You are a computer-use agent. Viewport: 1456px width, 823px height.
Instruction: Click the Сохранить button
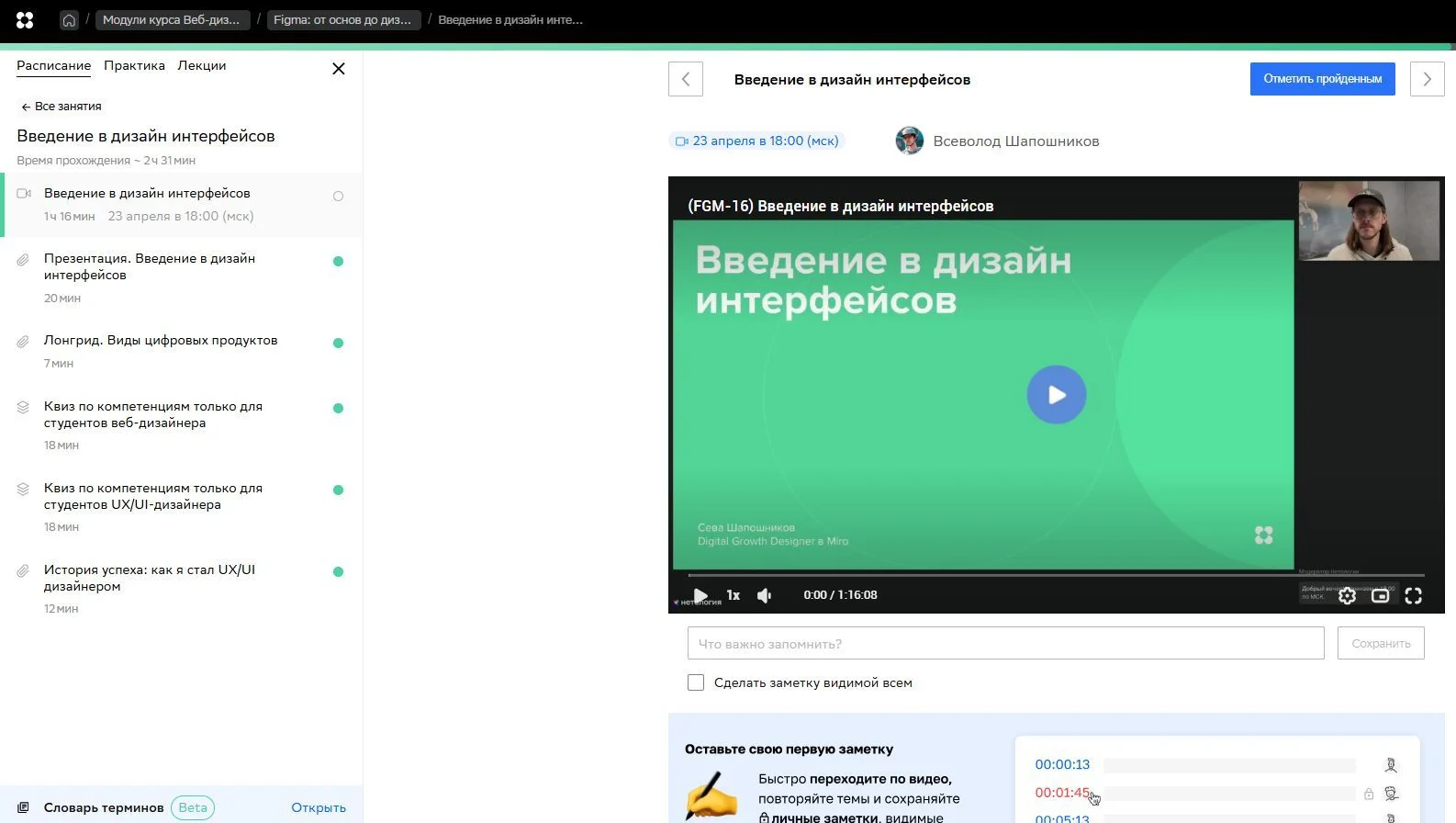pos(1381,643)
